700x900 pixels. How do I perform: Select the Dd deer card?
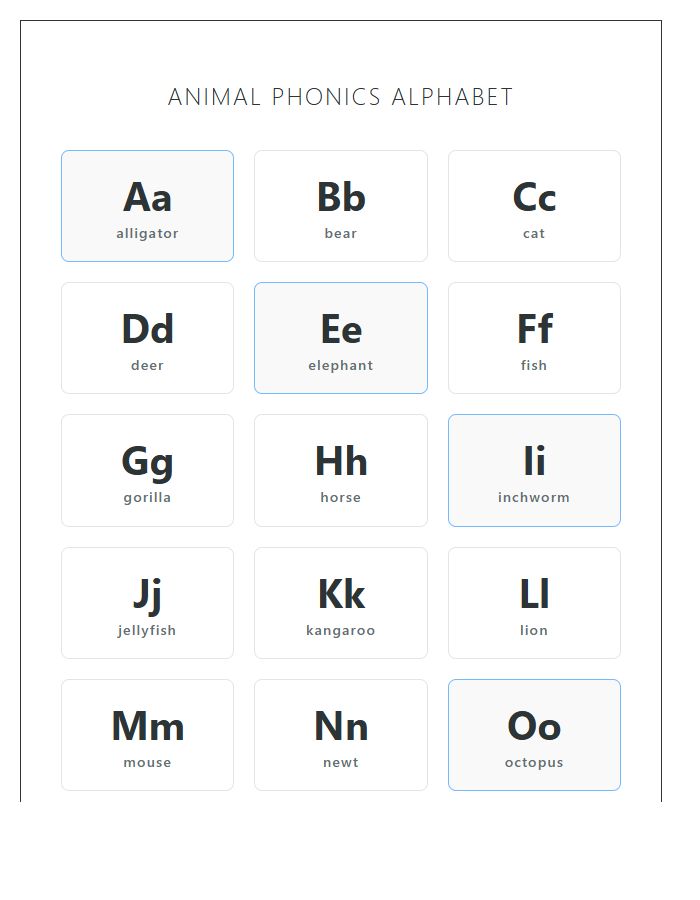pos(147,337)
